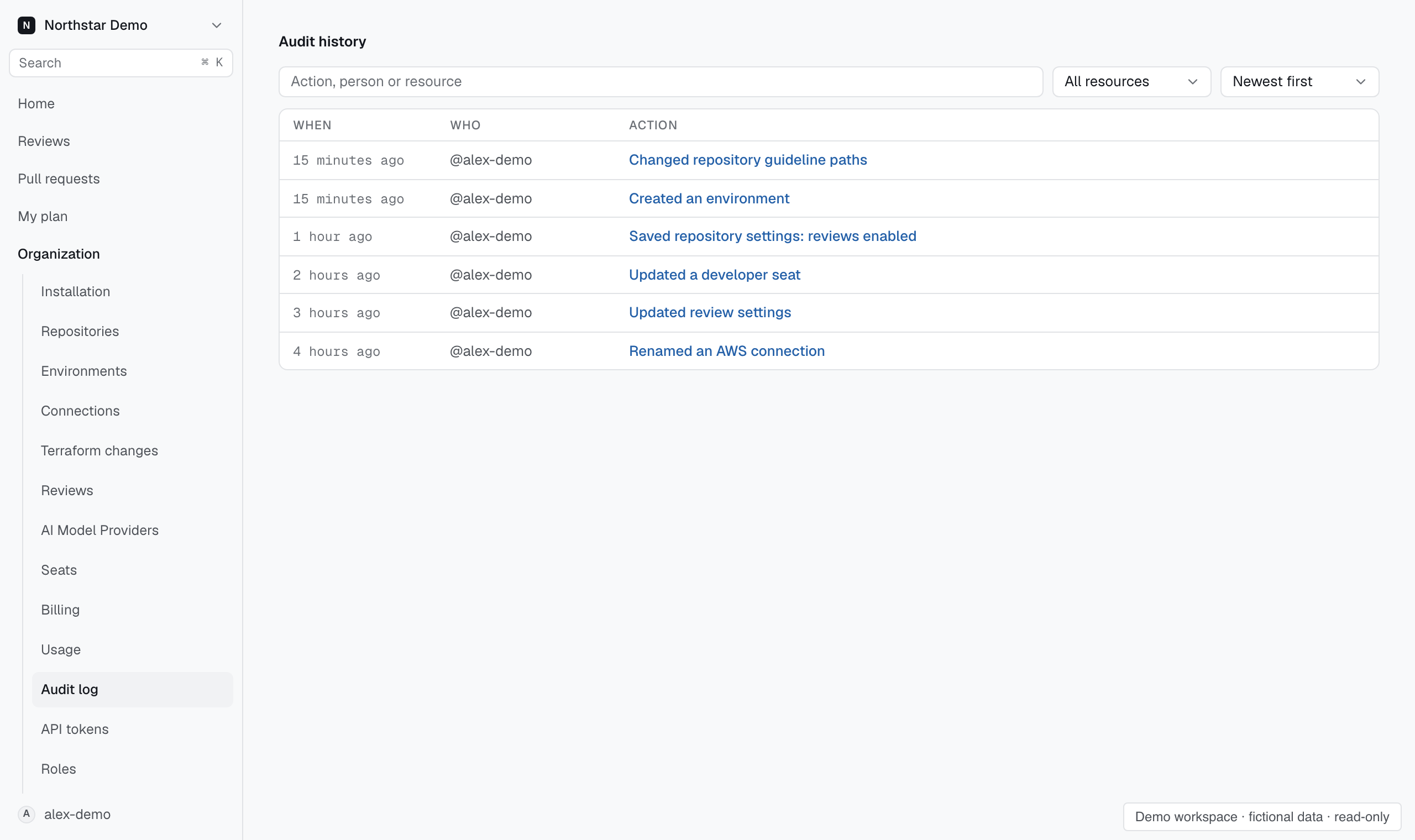Open Environments under Organization

(x=84, y=371)
